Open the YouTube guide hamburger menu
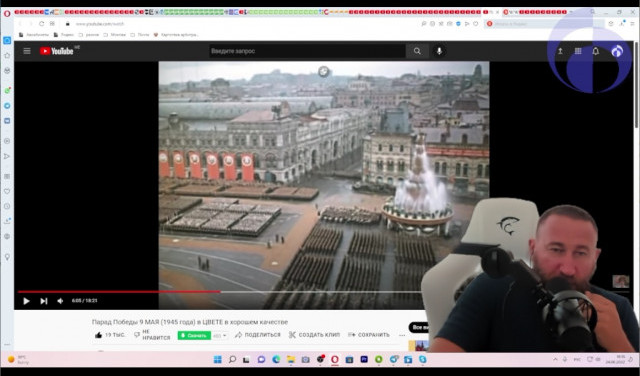The image size is (640, 376). 27,51
